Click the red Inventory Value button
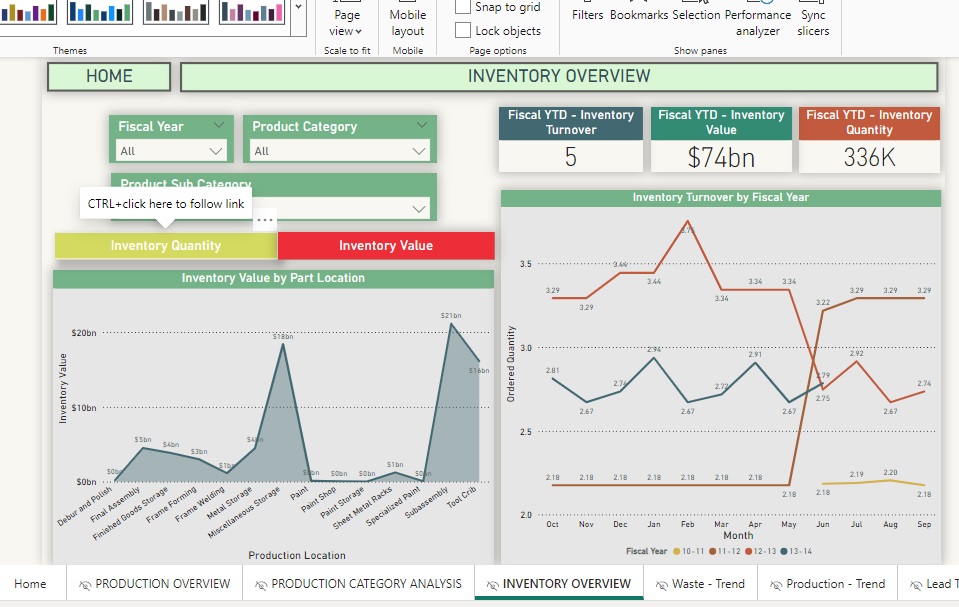Viewport: 959px width, 607px height. tap(386, 246)
